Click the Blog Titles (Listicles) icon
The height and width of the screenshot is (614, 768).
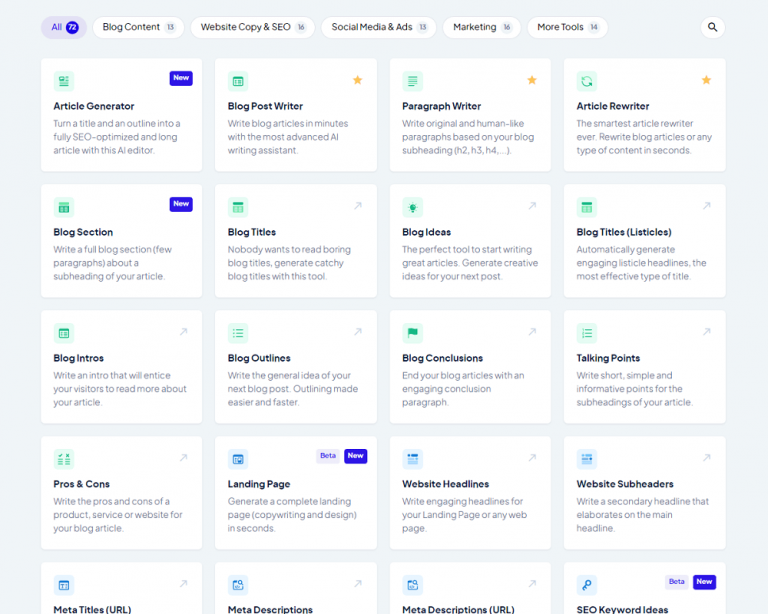[587, 207]
